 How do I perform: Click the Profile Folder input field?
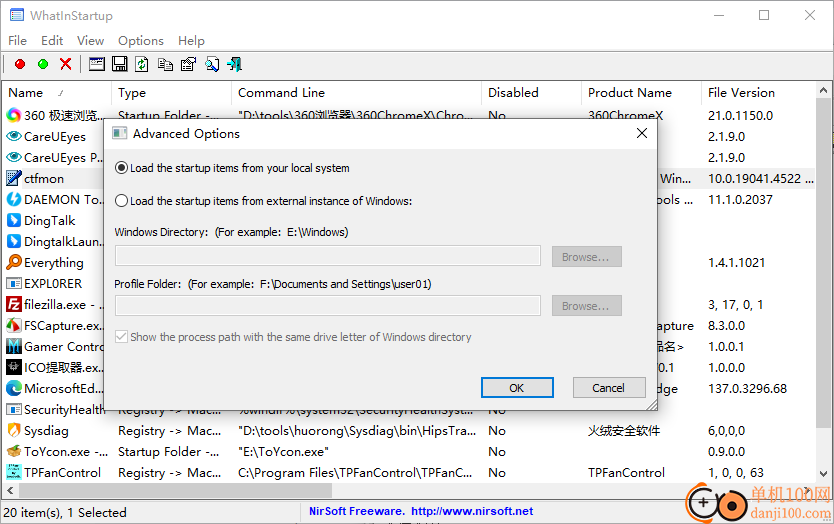[x=328, y=306]
